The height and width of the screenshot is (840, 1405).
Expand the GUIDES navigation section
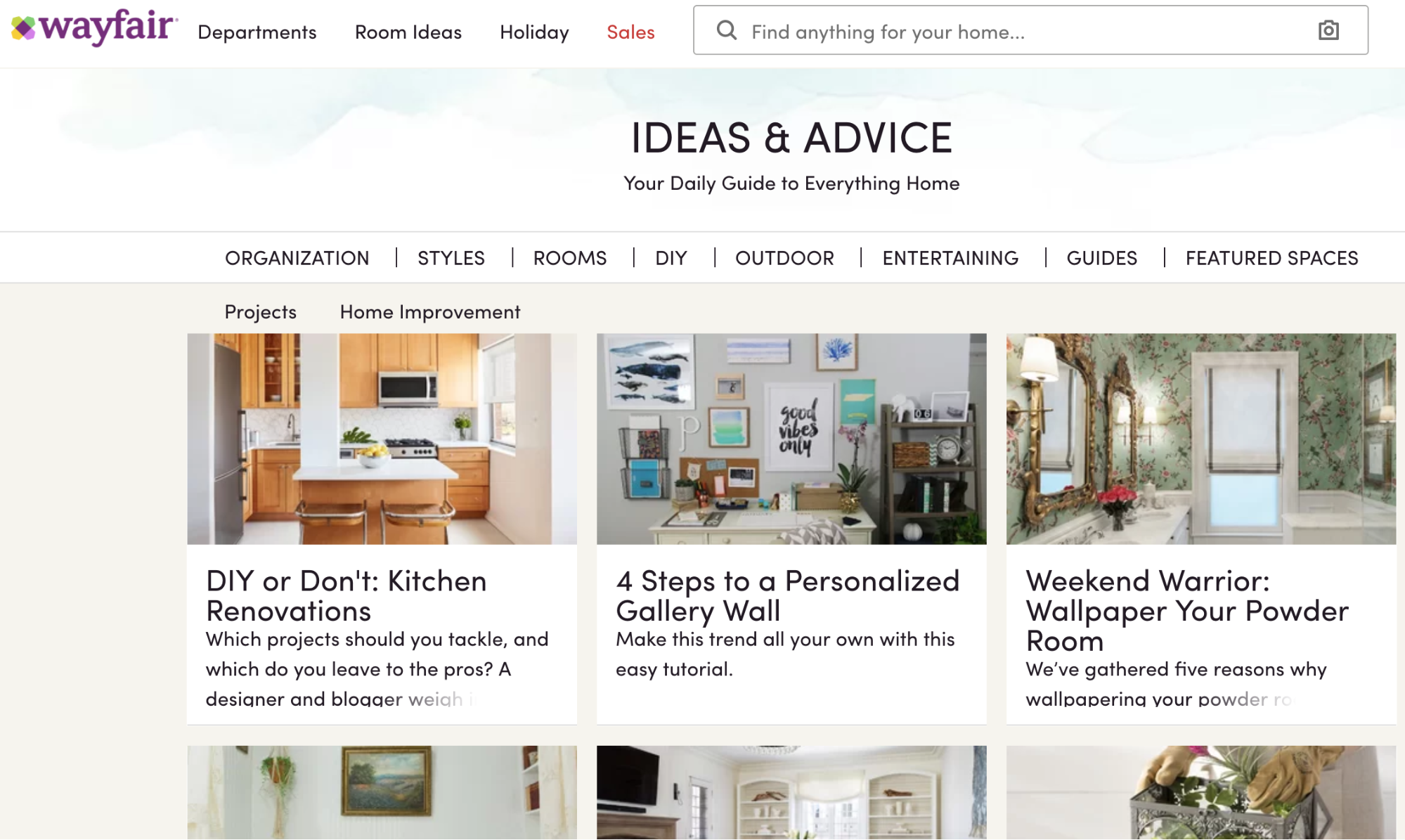click(1102, 257)
